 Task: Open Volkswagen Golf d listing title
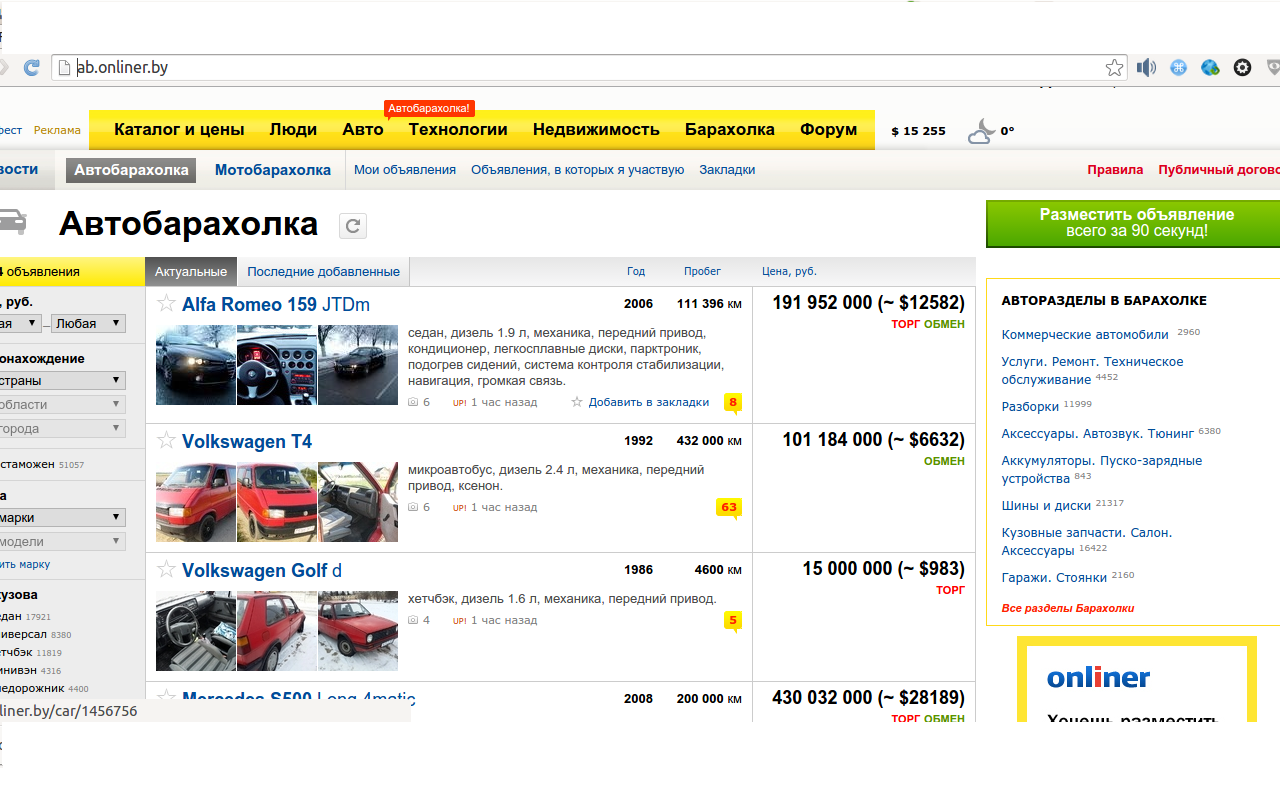click(262, 571)
